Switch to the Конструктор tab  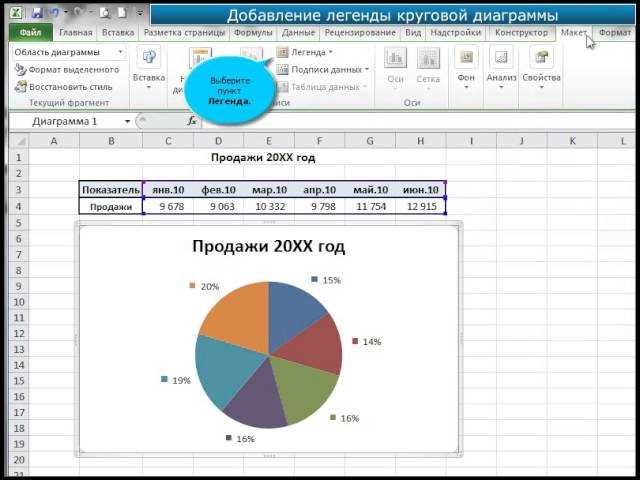pyautogui.click(x=521, y=33)
